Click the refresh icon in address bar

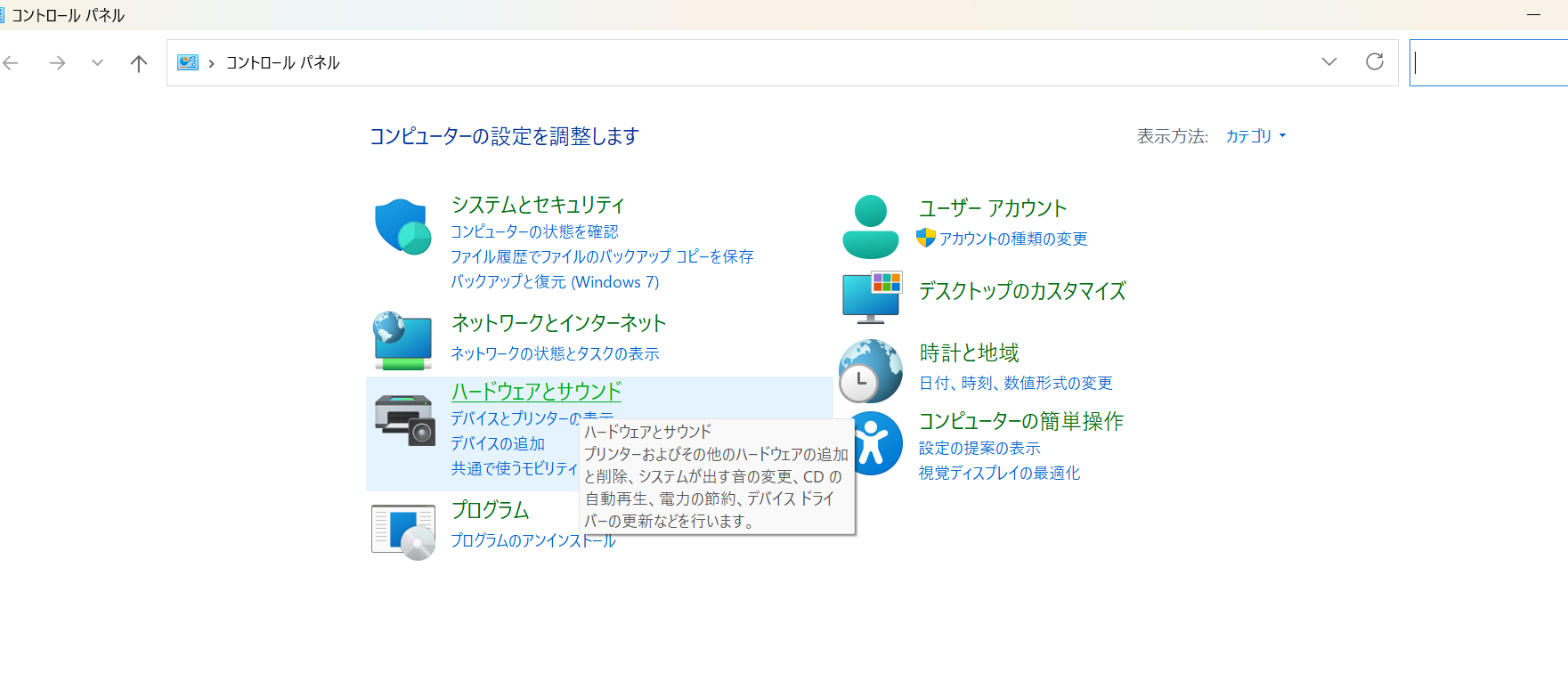[1374, 61]
